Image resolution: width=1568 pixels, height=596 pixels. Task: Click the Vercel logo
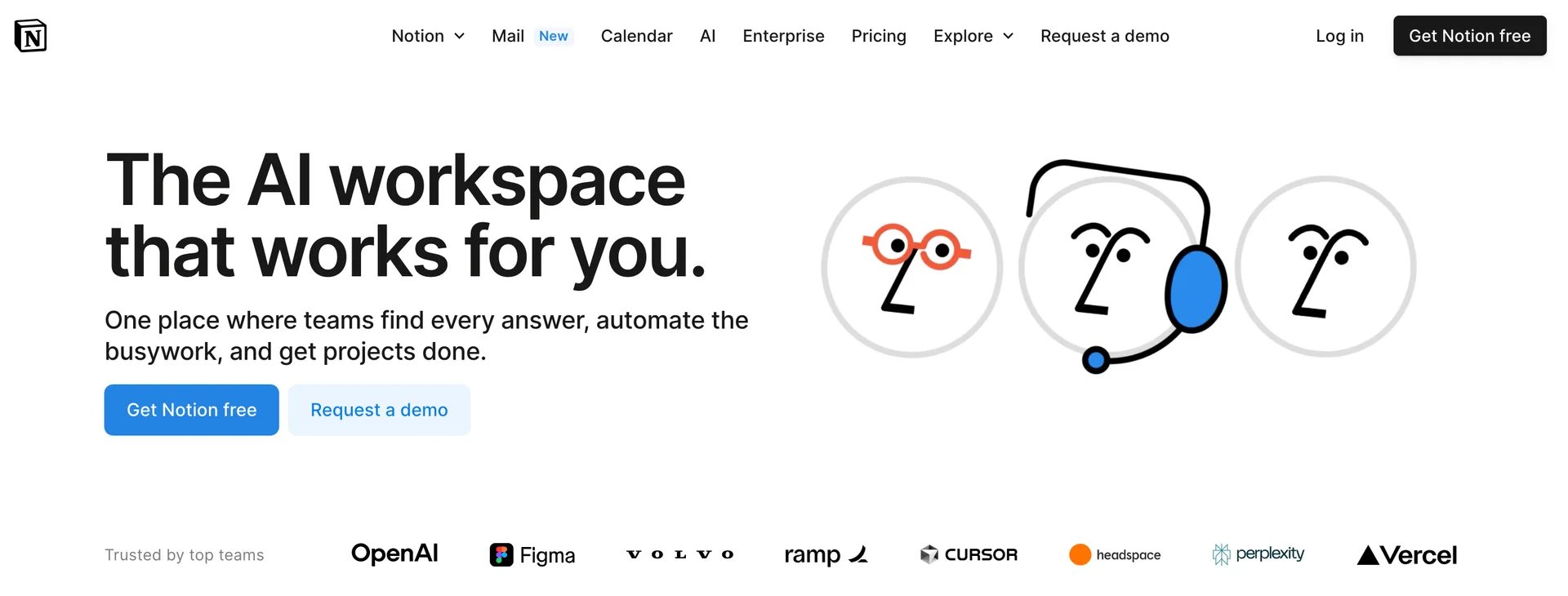pos(1407,555)
